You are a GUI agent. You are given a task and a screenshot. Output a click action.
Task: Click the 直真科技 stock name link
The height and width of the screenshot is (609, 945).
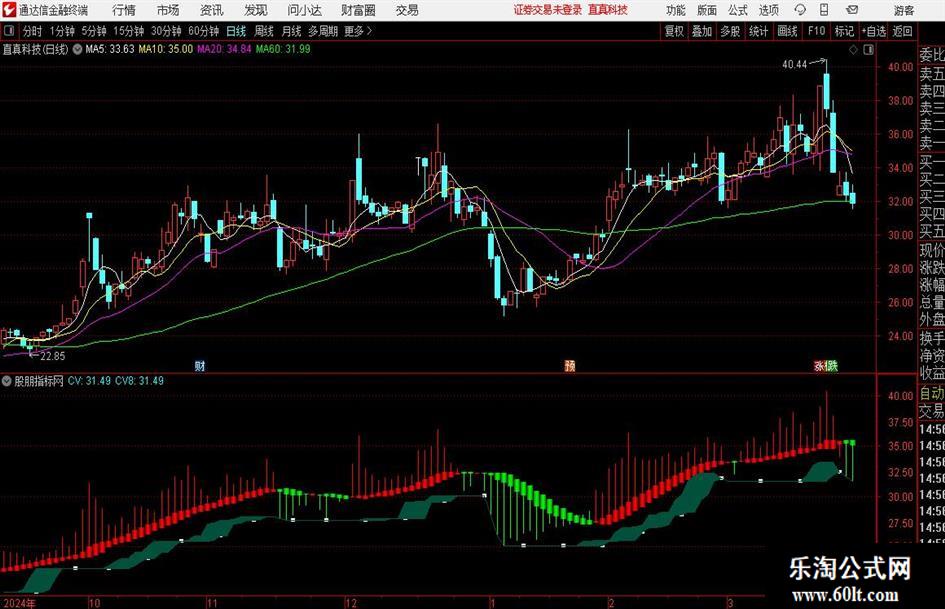pos(608,10)
